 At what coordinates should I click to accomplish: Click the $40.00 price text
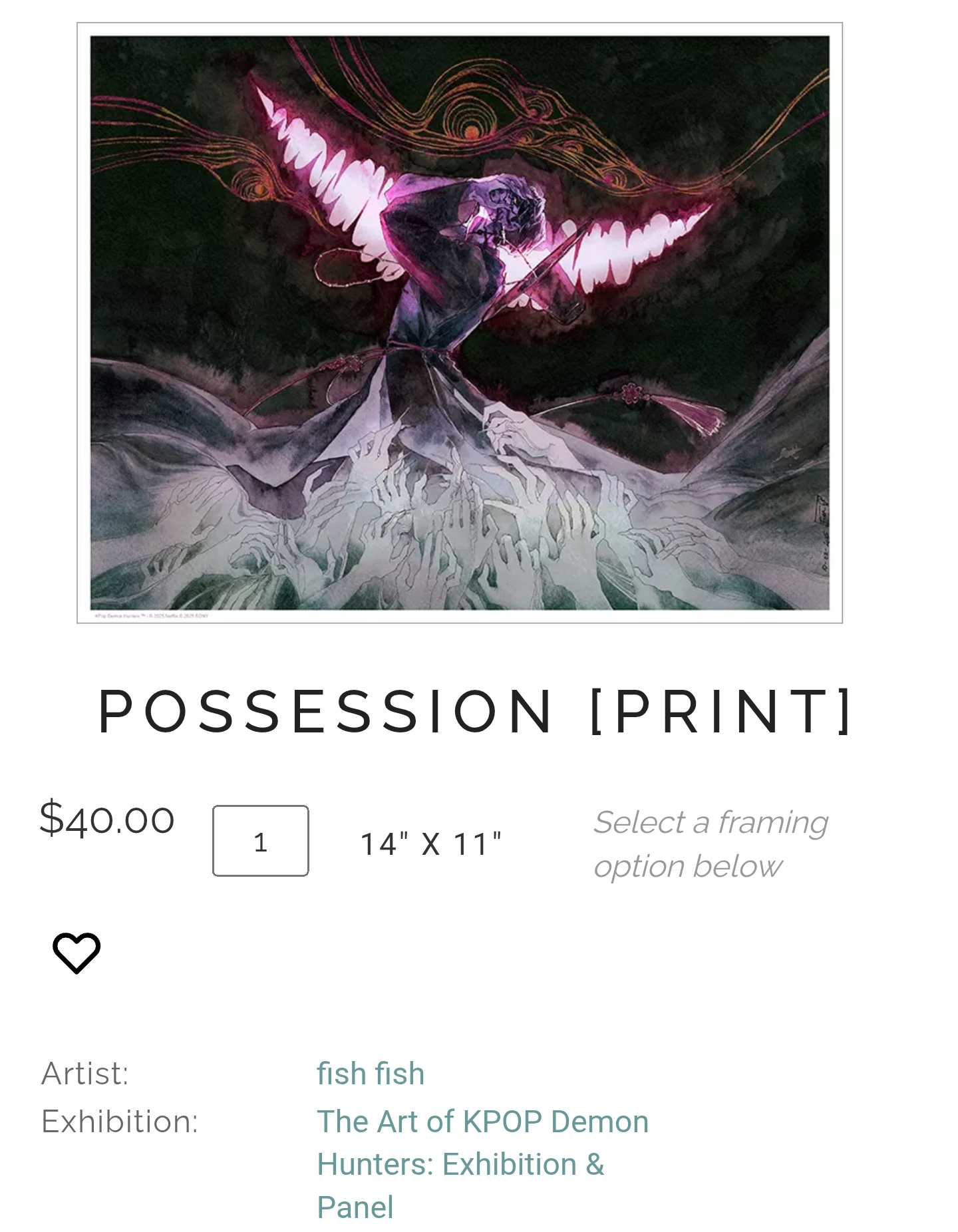[x=107, y=819]
